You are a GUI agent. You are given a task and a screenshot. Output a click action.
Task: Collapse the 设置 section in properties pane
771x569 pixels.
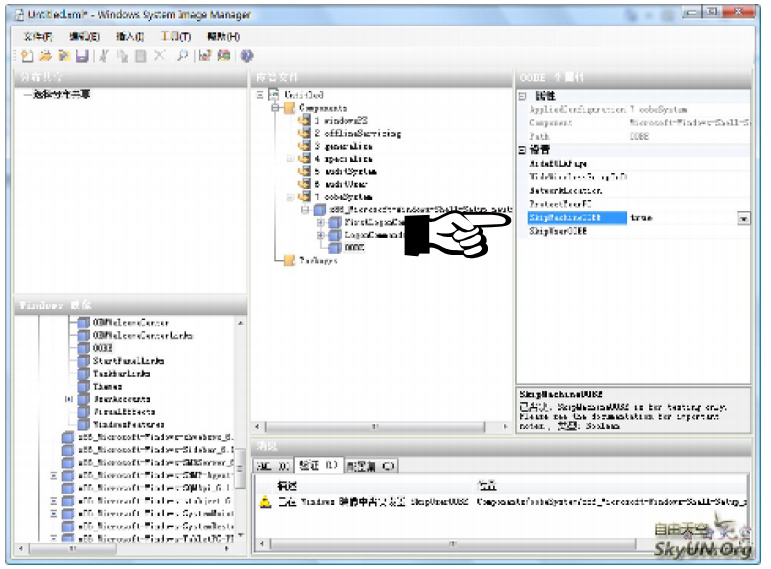523,150
